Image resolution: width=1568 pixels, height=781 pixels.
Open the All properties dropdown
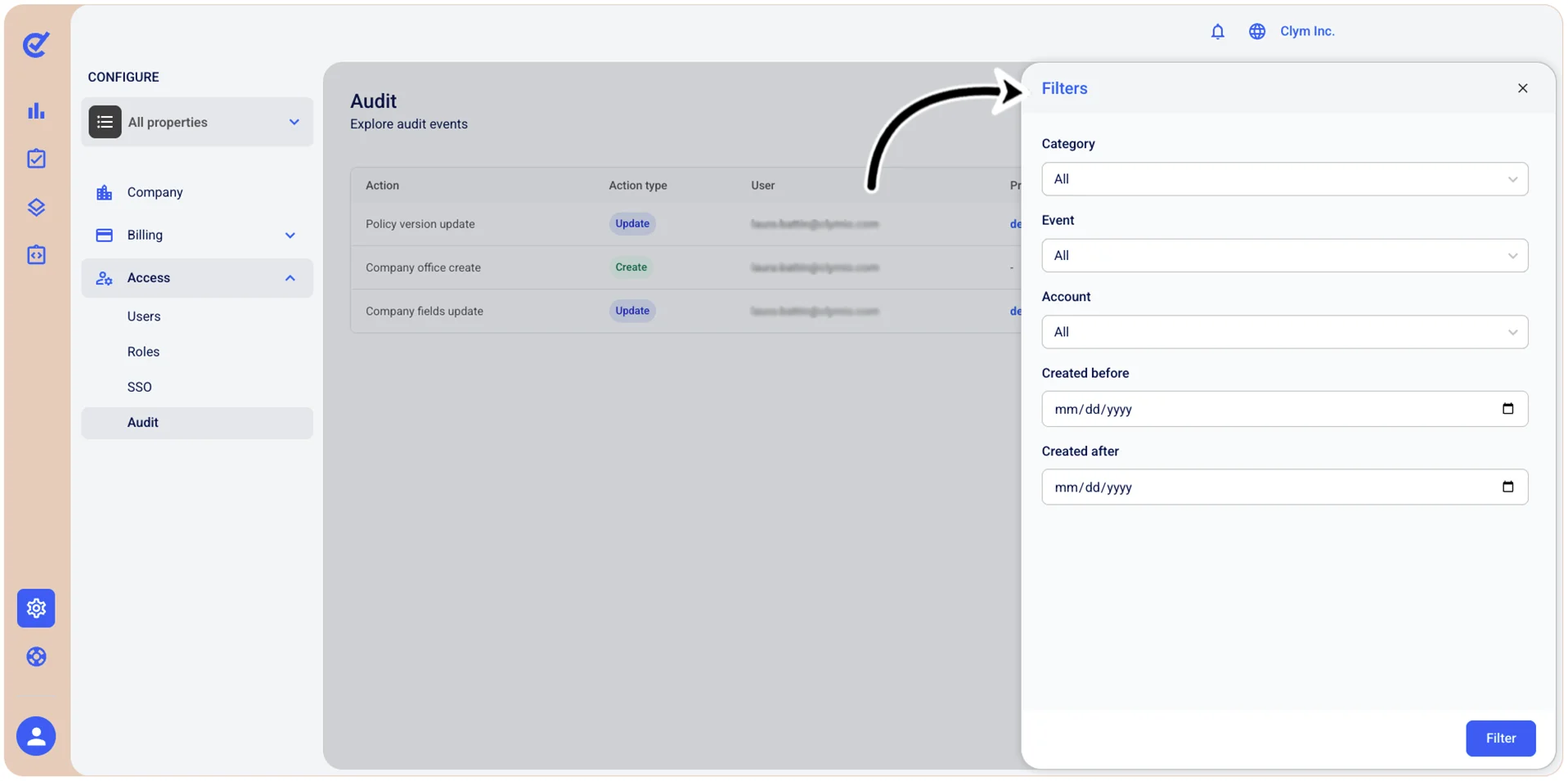coord(197,122)
